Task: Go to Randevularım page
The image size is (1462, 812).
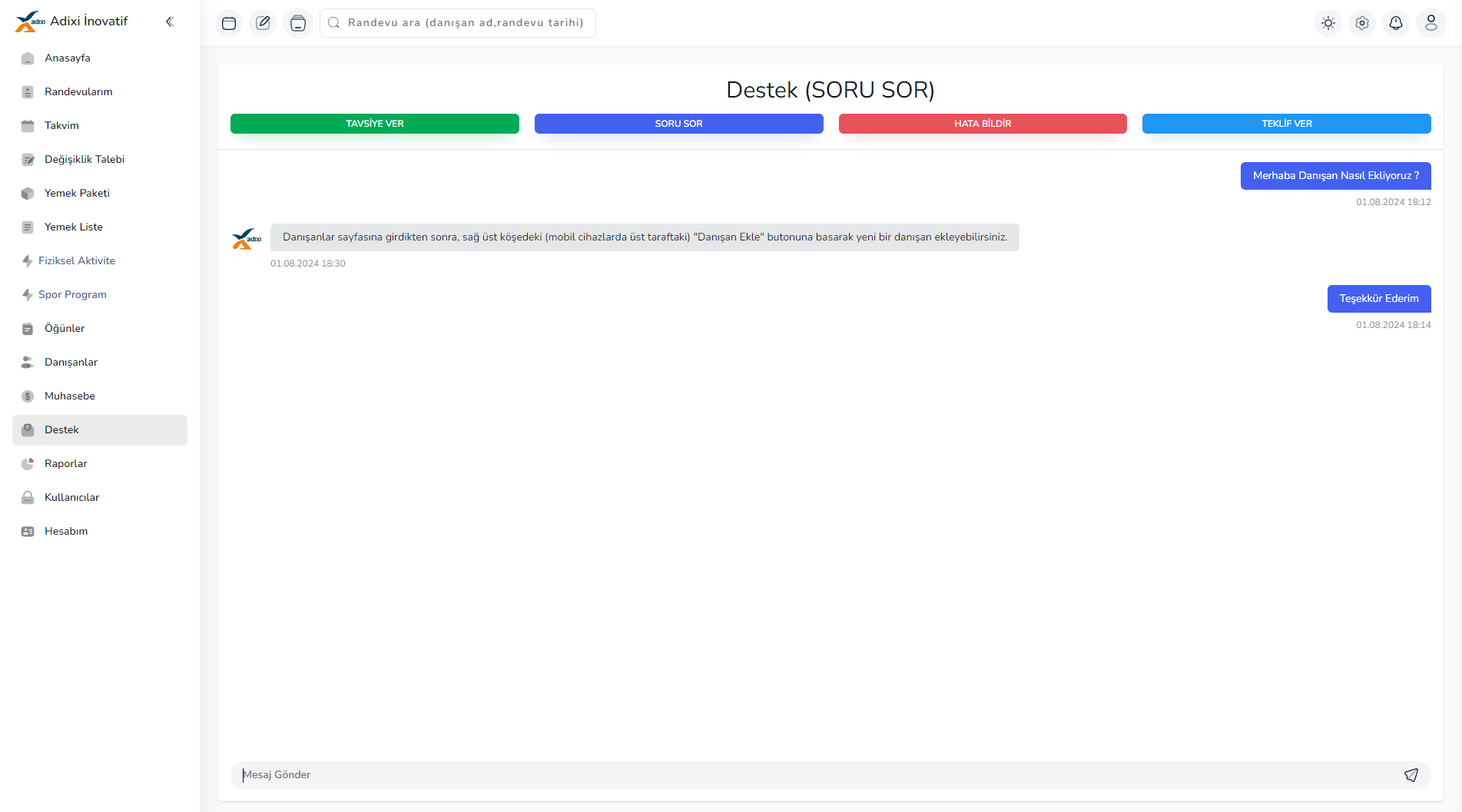Action: [x=100, y=92]
